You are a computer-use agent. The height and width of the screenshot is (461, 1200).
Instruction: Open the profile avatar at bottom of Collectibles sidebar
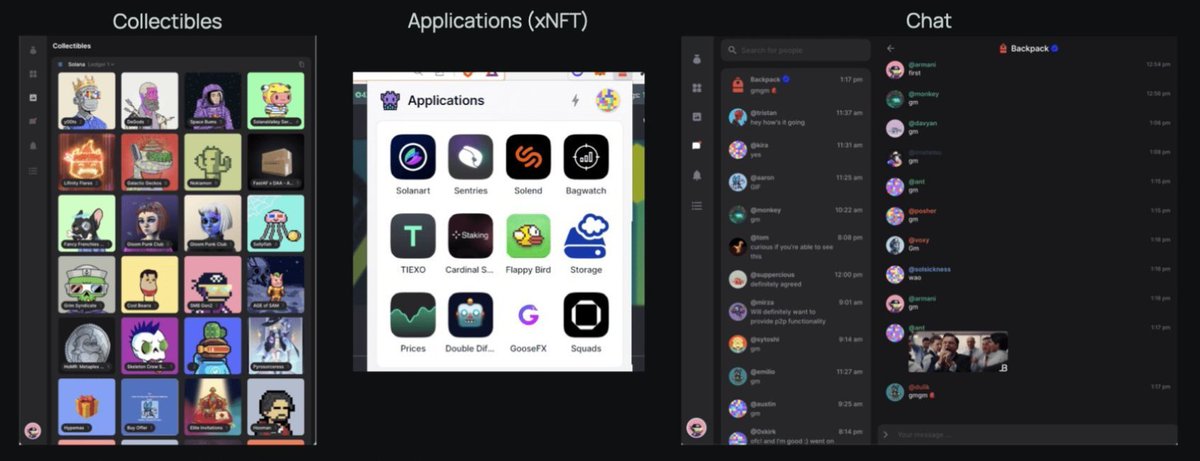point(33,430)
